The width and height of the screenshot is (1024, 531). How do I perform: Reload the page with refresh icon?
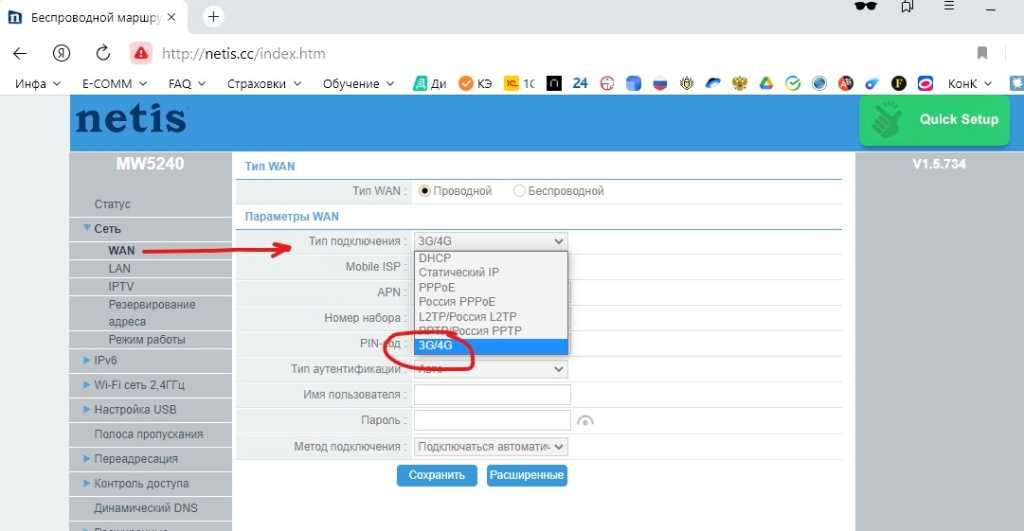pyautogui.click(x=103, y=53)
